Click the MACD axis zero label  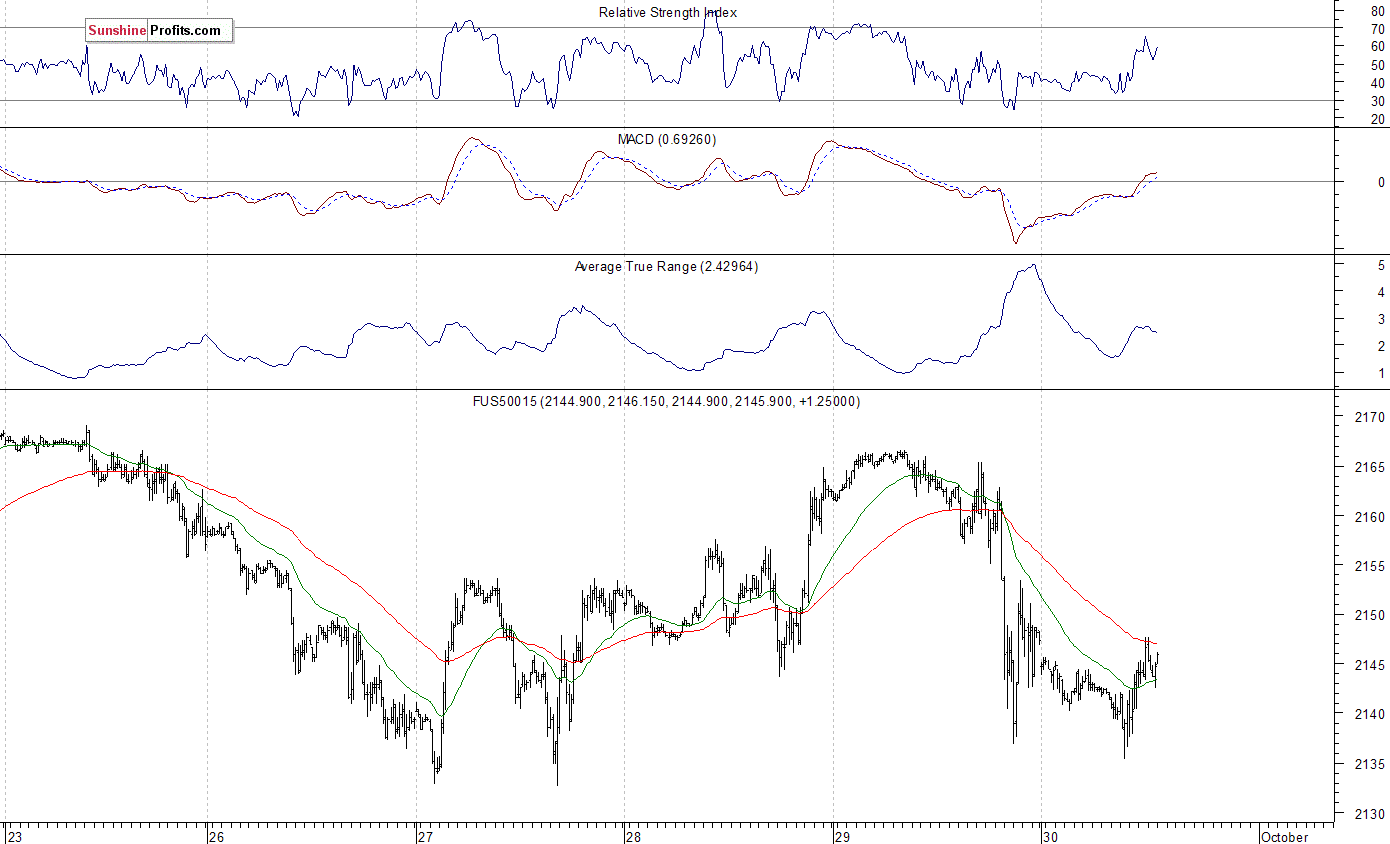click(1381, 183)
